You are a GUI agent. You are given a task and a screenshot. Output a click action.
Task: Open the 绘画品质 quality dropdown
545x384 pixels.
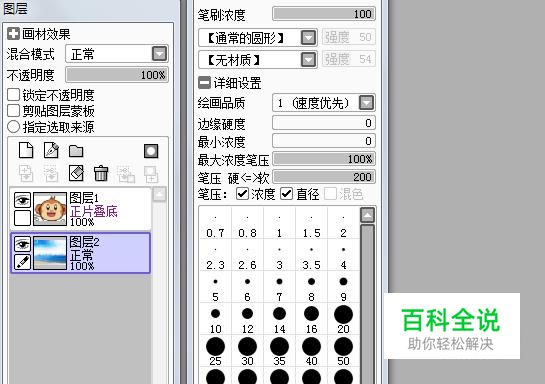tap(367, 103)
